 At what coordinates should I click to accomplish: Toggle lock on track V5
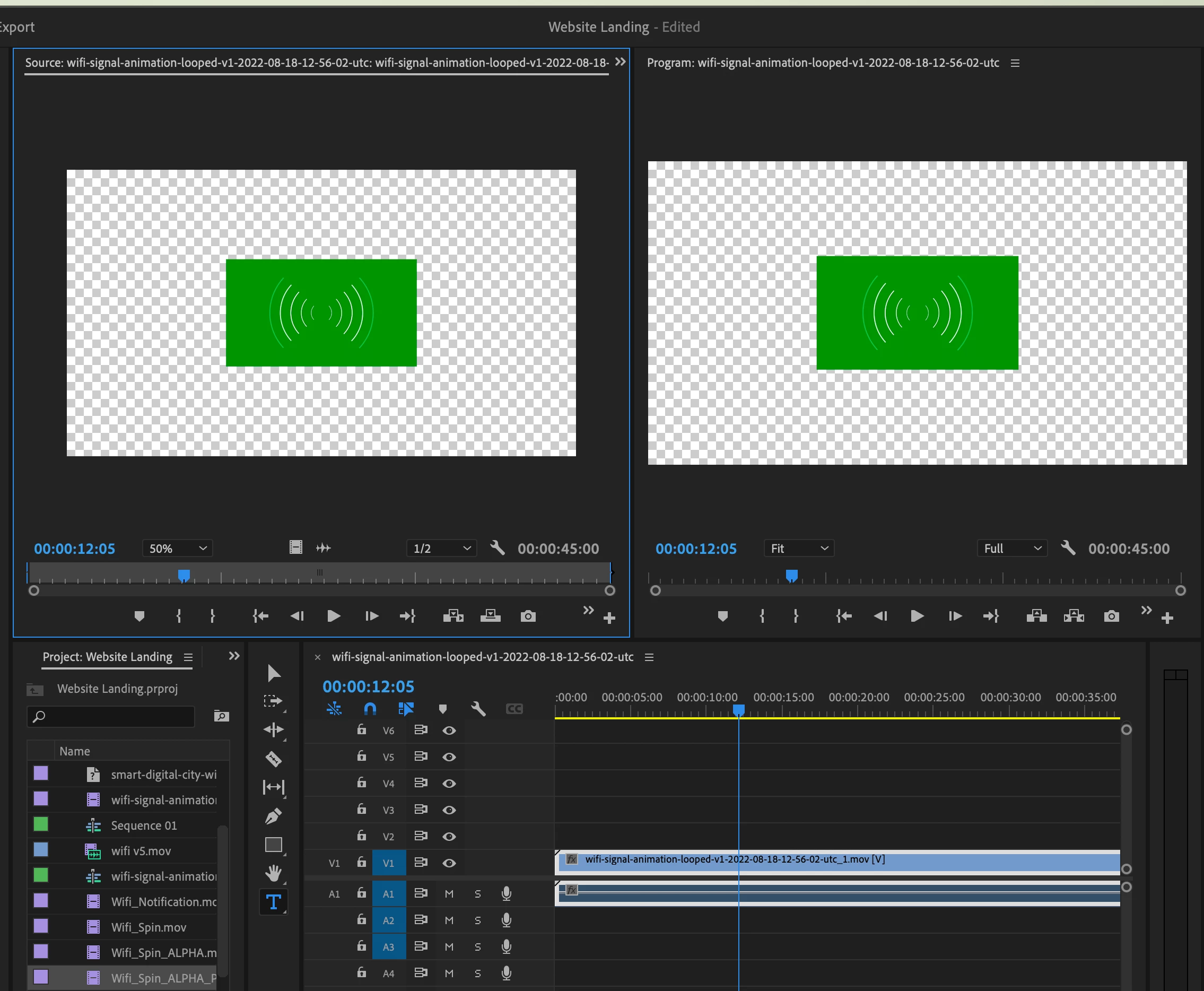[x=361, y=757]
